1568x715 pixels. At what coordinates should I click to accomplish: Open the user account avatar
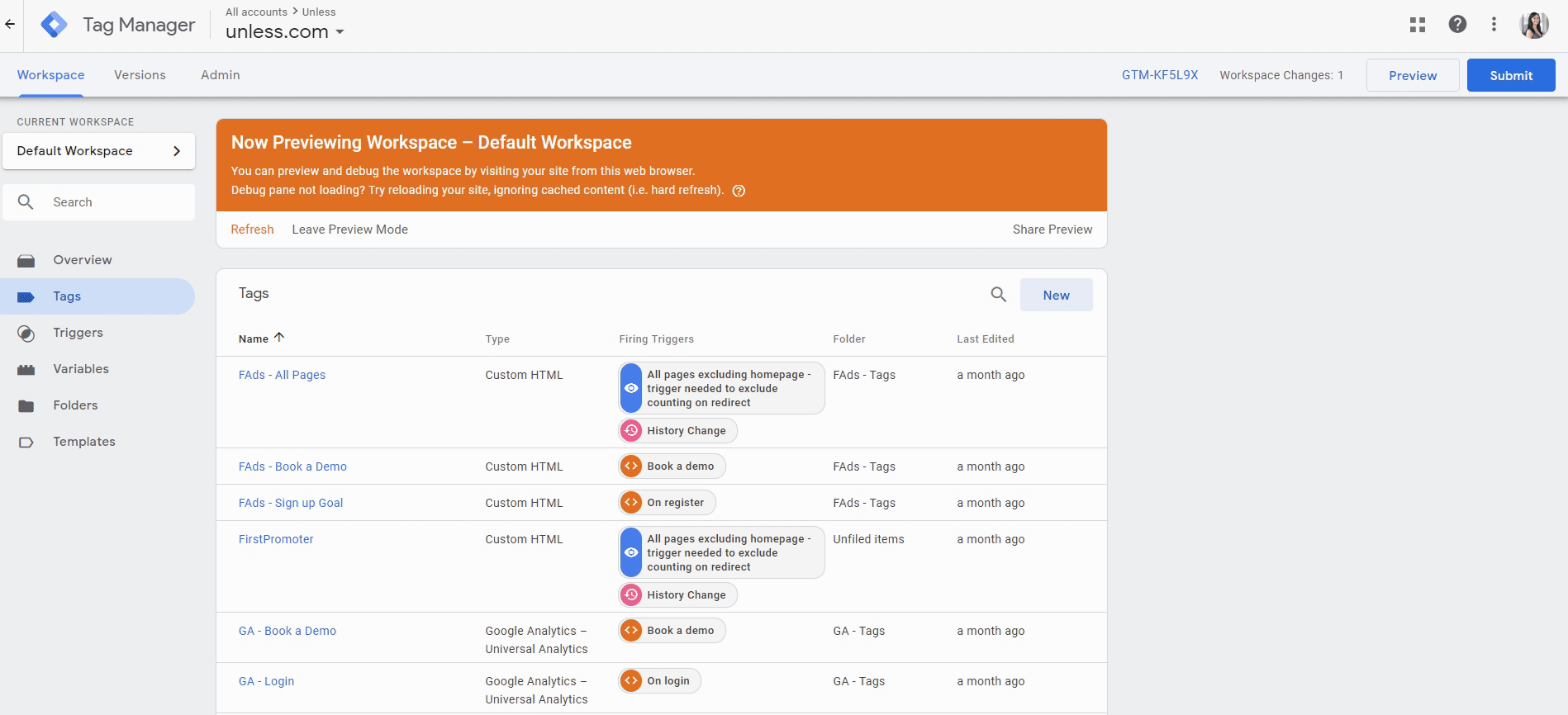1534,25
